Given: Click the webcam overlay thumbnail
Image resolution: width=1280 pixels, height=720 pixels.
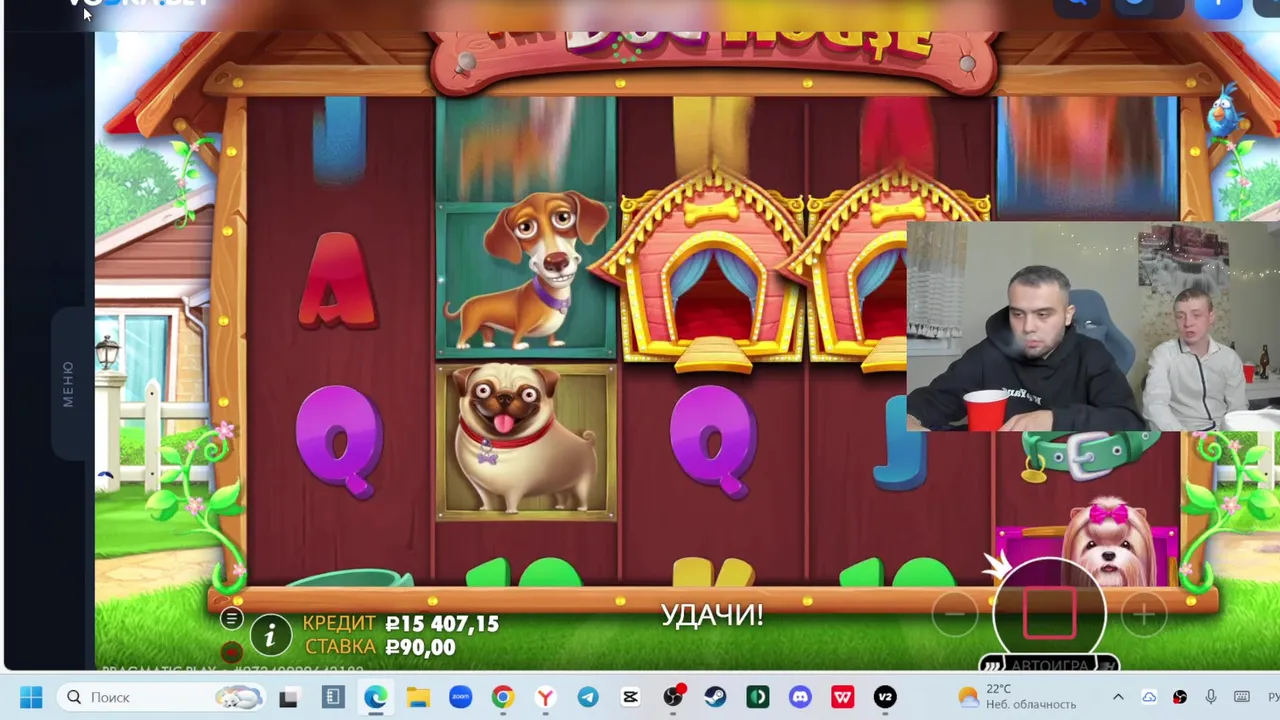Looking at the screenshot, I should click(1093, 326).
